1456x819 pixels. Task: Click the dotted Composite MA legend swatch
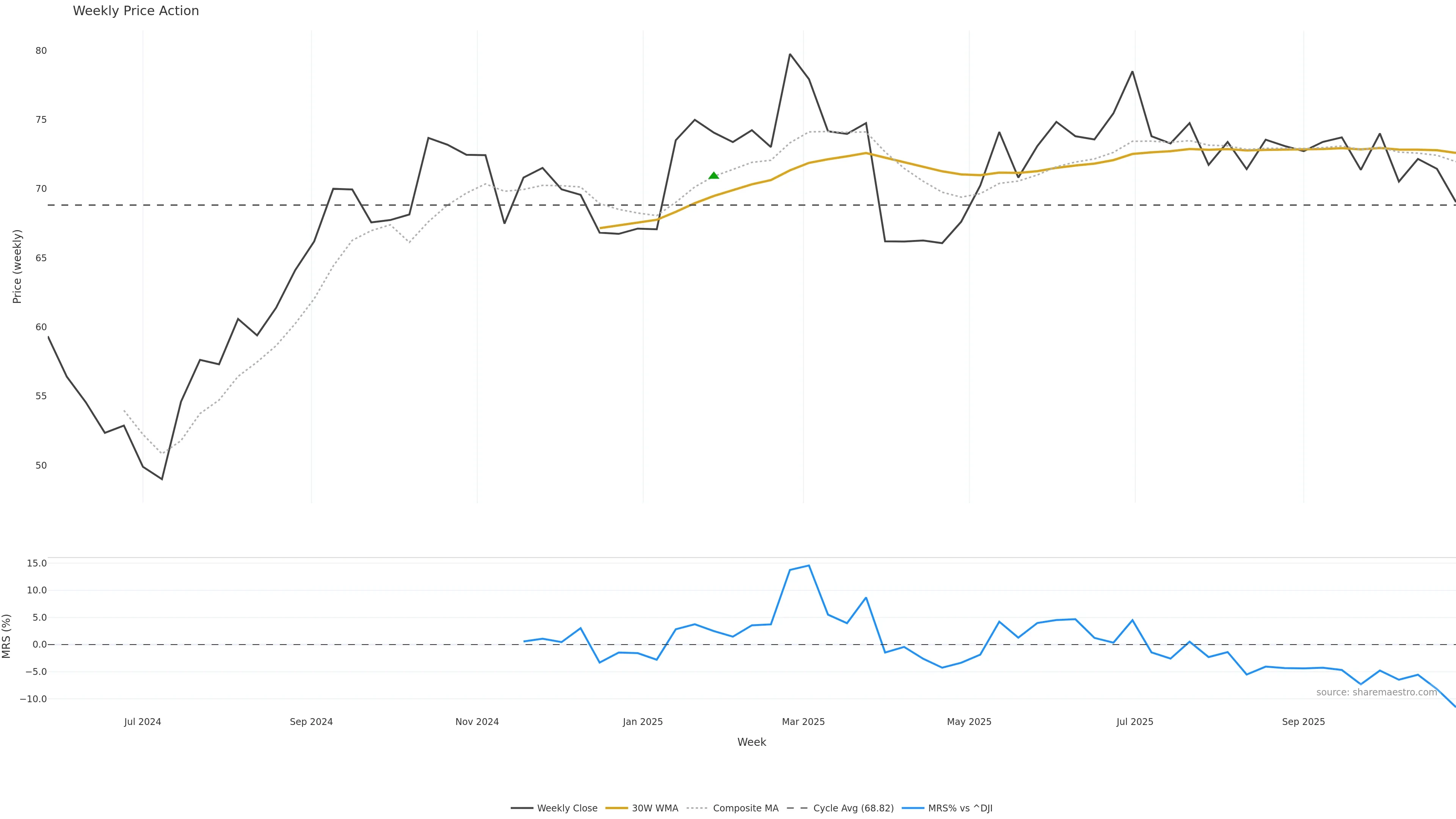(x=698, y=808)
